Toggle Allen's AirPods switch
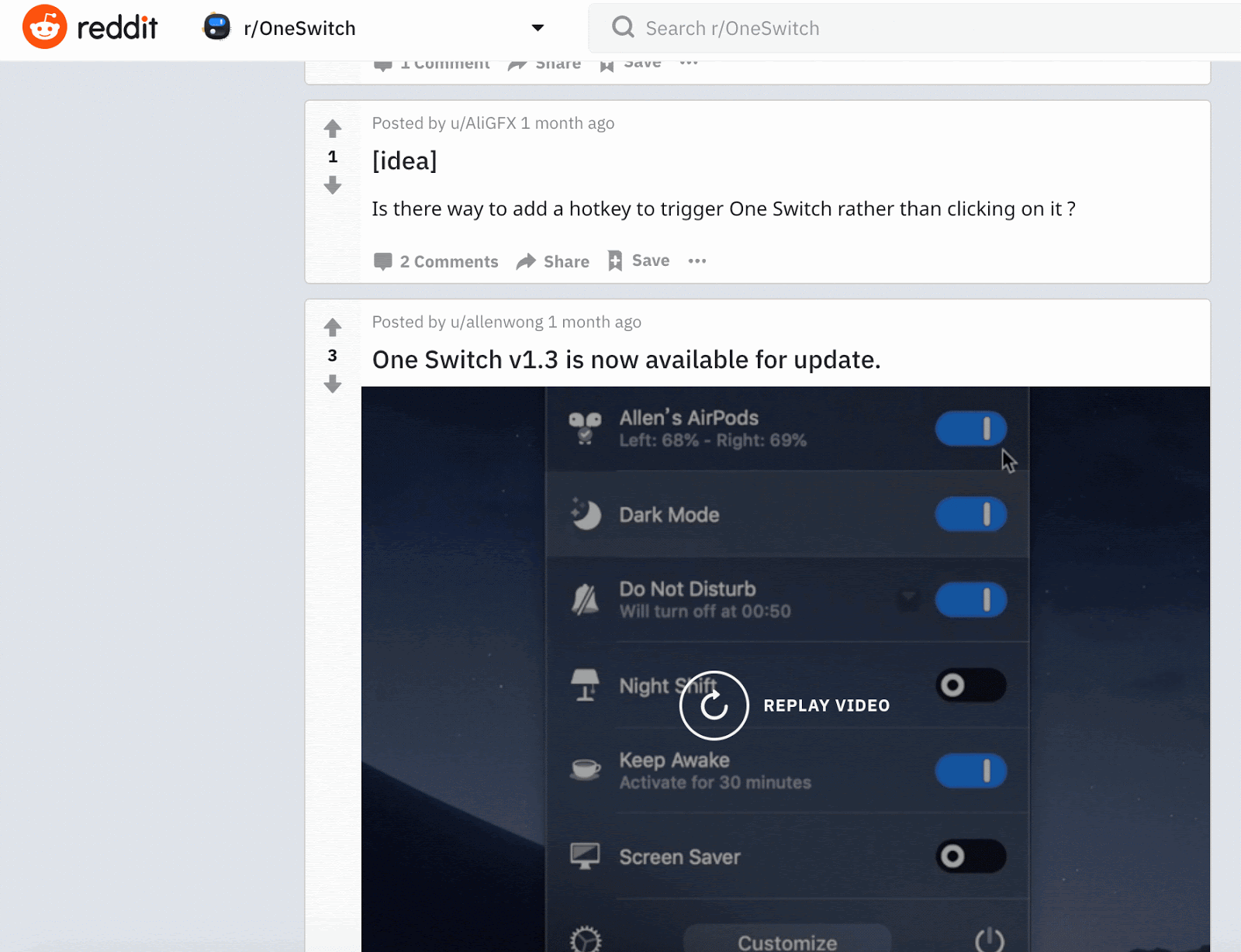This screenshot has width=1241, height=952. point(971,429)
